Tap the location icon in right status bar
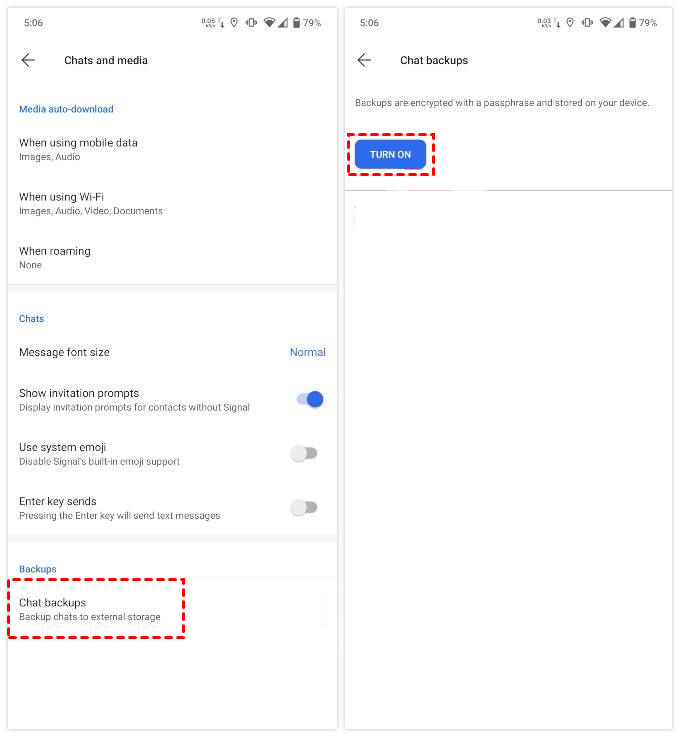 click(x=570, y=23)
